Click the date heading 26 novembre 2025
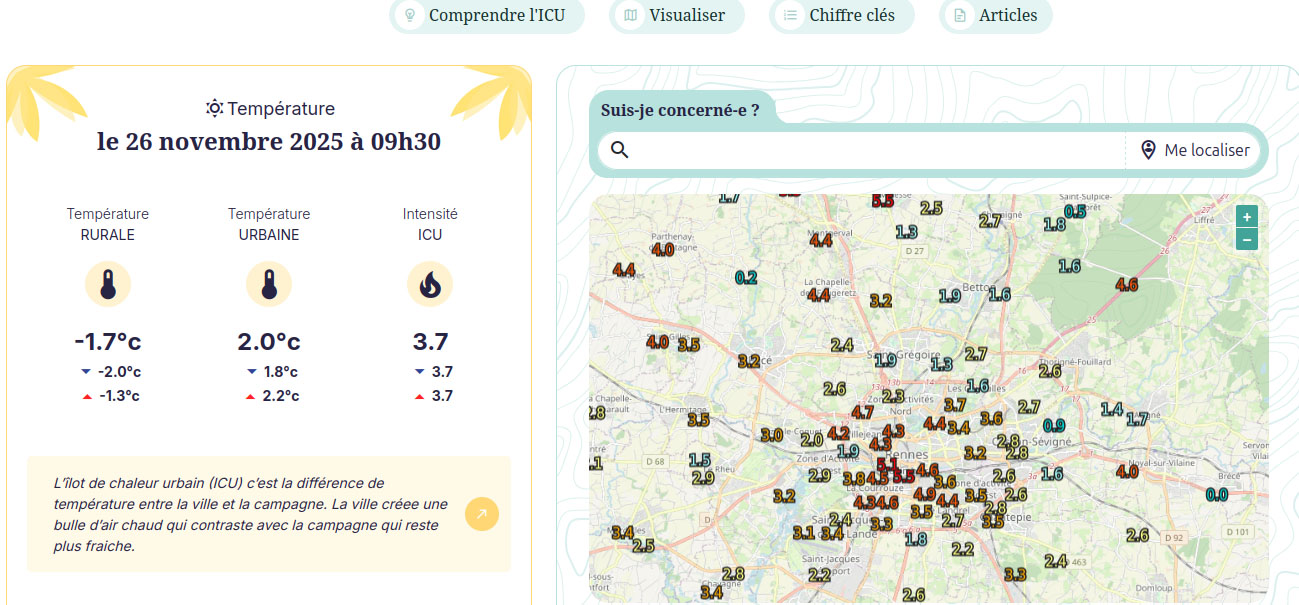The height and width of the screenshot is (605, 1299). pyautogui.click(x=268, y=142)
